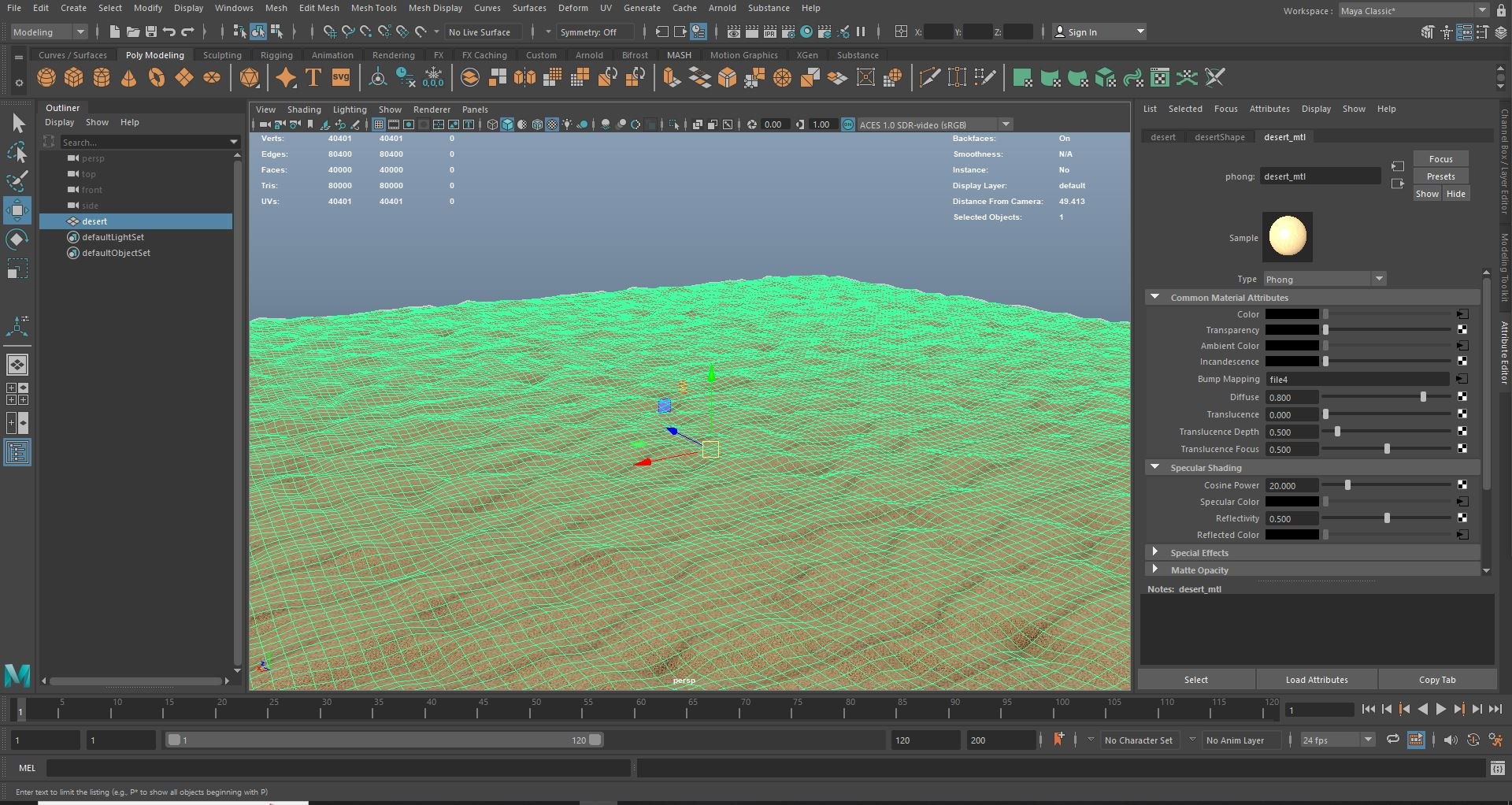
Task: Open a new scene with the toolbar icon
Action: [115, 32]
